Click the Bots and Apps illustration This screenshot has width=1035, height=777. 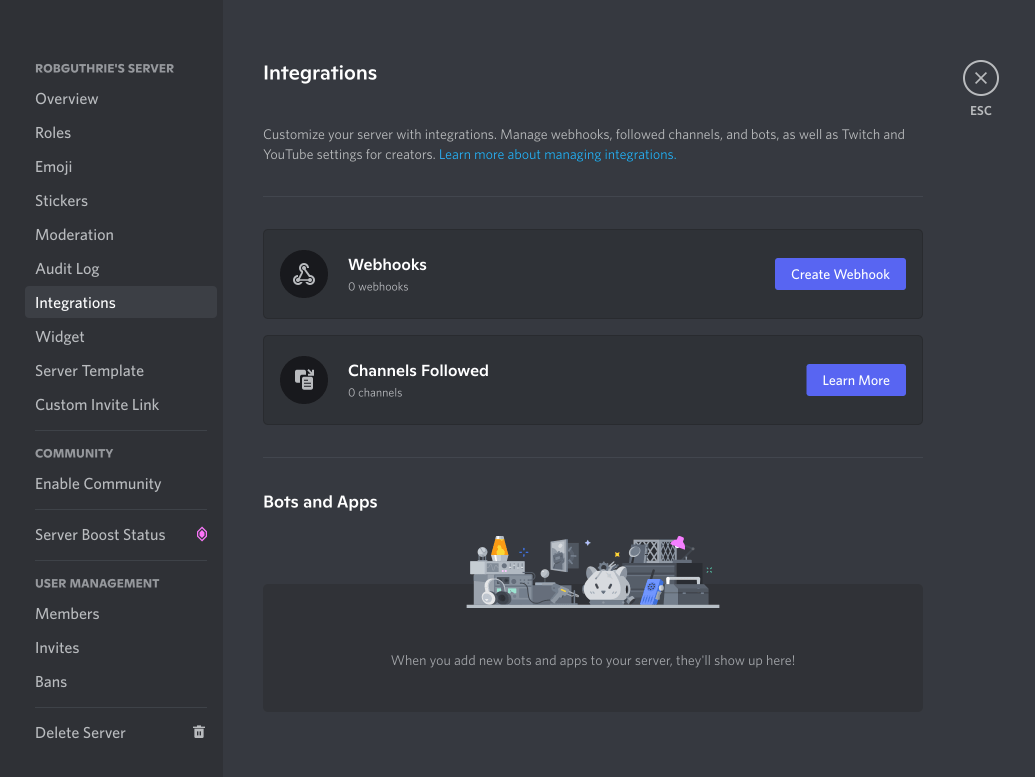pyautogui.click(x=592, y=572)
